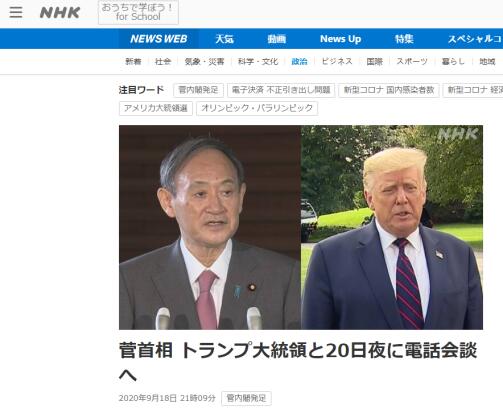Select the 政治 politics category

tap(299, 61)
